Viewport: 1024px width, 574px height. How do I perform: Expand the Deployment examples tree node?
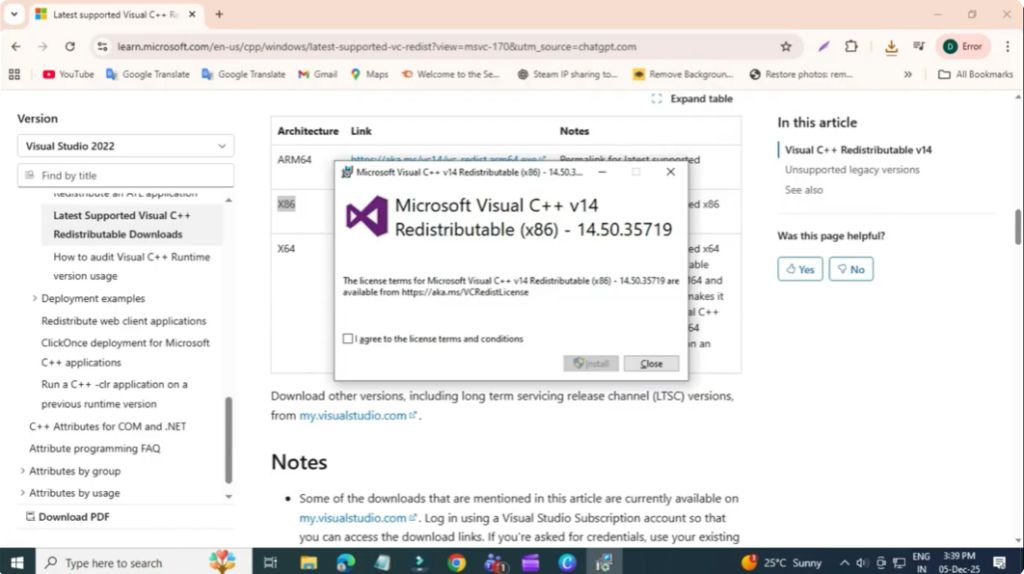[35, 298]
